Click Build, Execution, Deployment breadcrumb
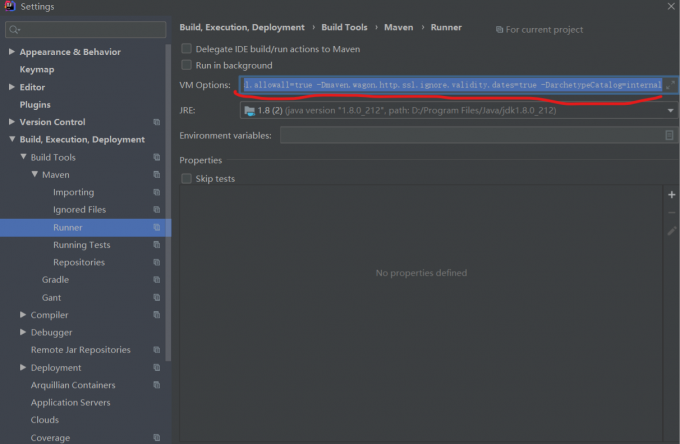The height and width of the screenshot is (444, 680). [x=242, y=27]
